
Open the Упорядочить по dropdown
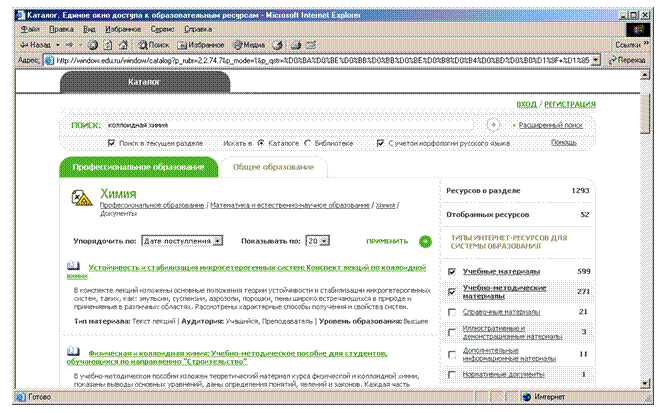(x=182, y=241)
